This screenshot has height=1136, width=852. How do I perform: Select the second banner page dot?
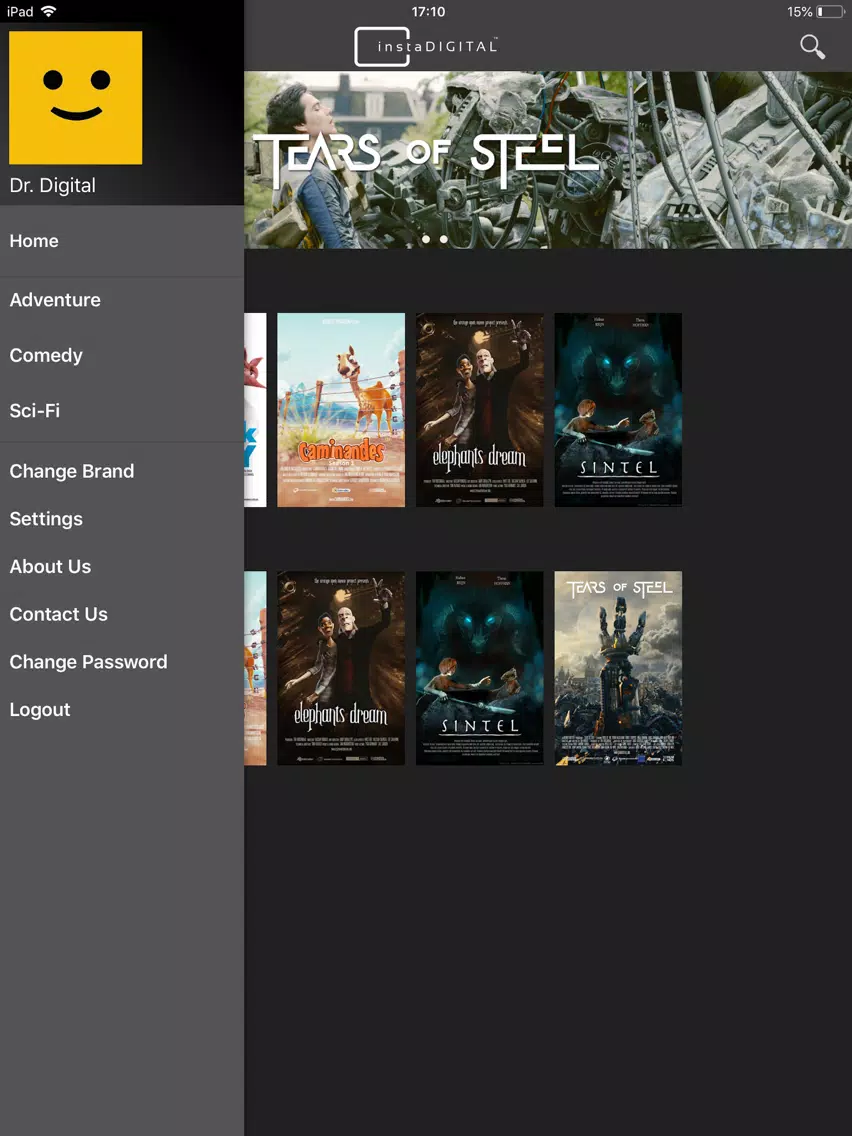pos(443,239)
